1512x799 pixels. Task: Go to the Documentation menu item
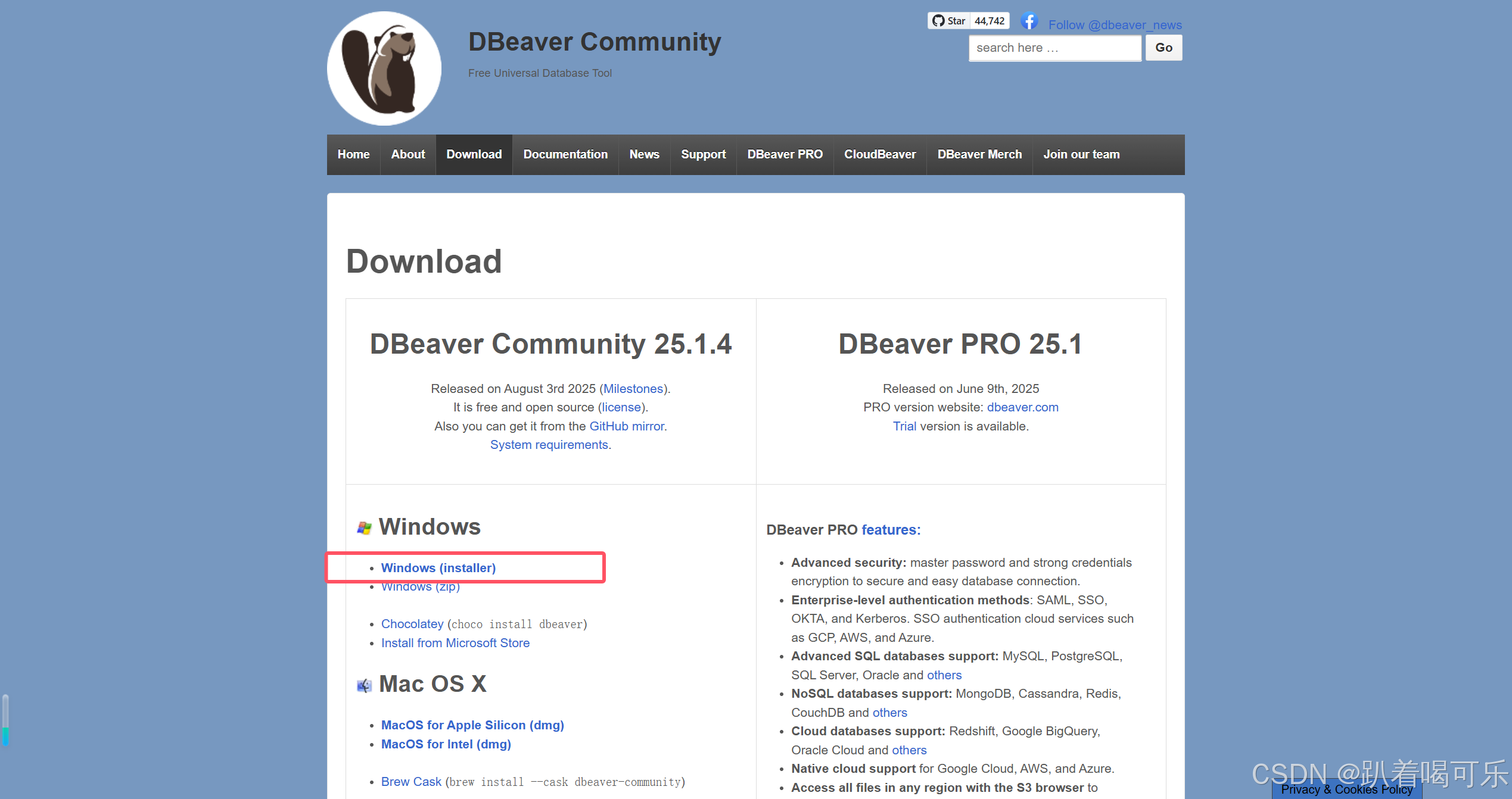click(x=565, y=154)
